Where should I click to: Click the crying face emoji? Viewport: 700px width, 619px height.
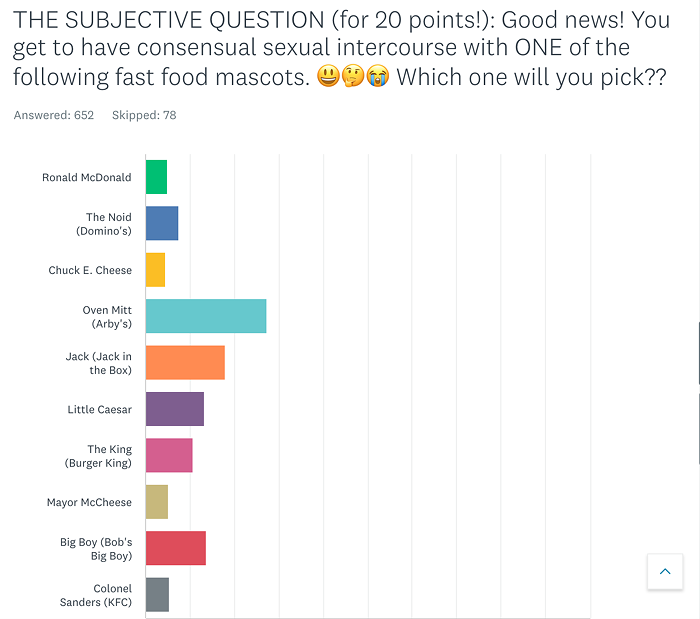click(378, 76)
